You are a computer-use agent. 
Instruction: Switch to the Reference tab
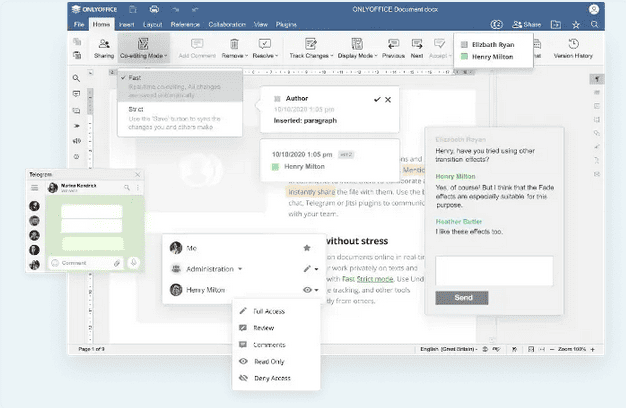[x=185, y=24]
